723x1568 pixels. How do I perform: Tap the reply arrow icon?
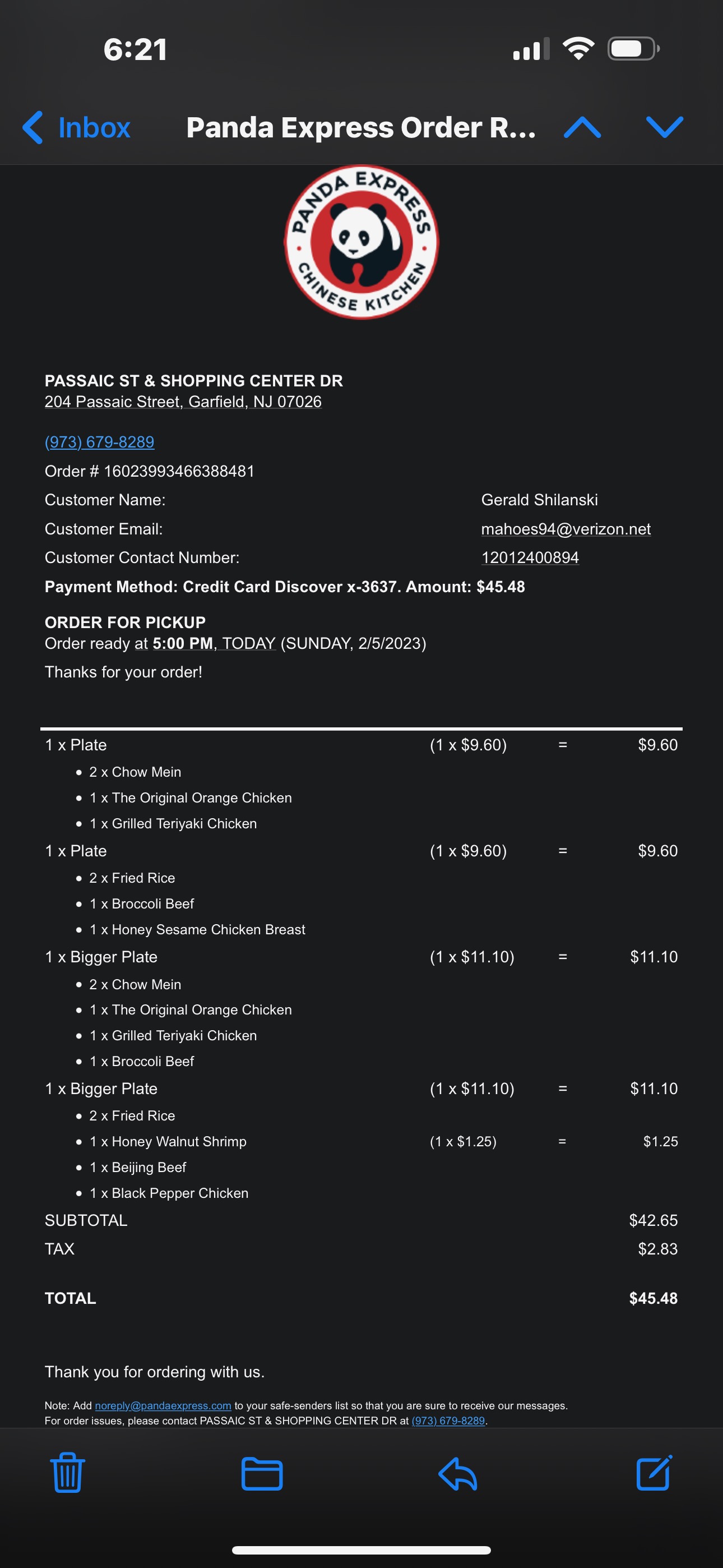458,1474
